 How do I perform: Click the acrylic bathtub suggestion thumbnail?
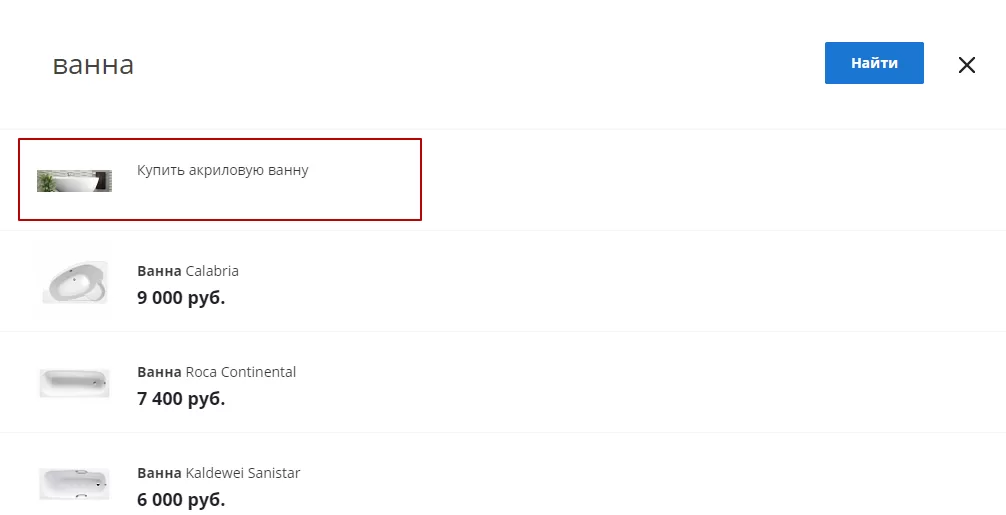coord(74,181)
